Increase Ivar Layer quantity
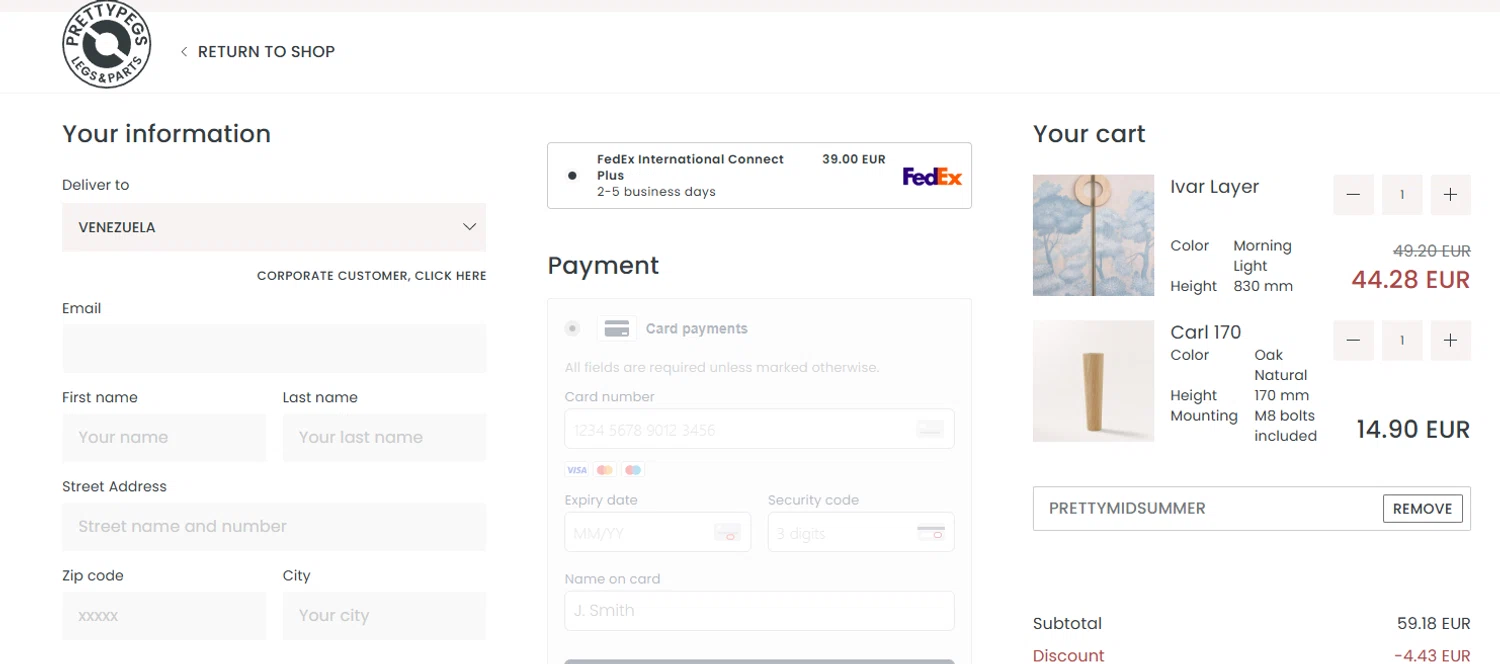The width and height of the screenshot is (1500, 664). pyautogui.click(x=1451, y=195)
